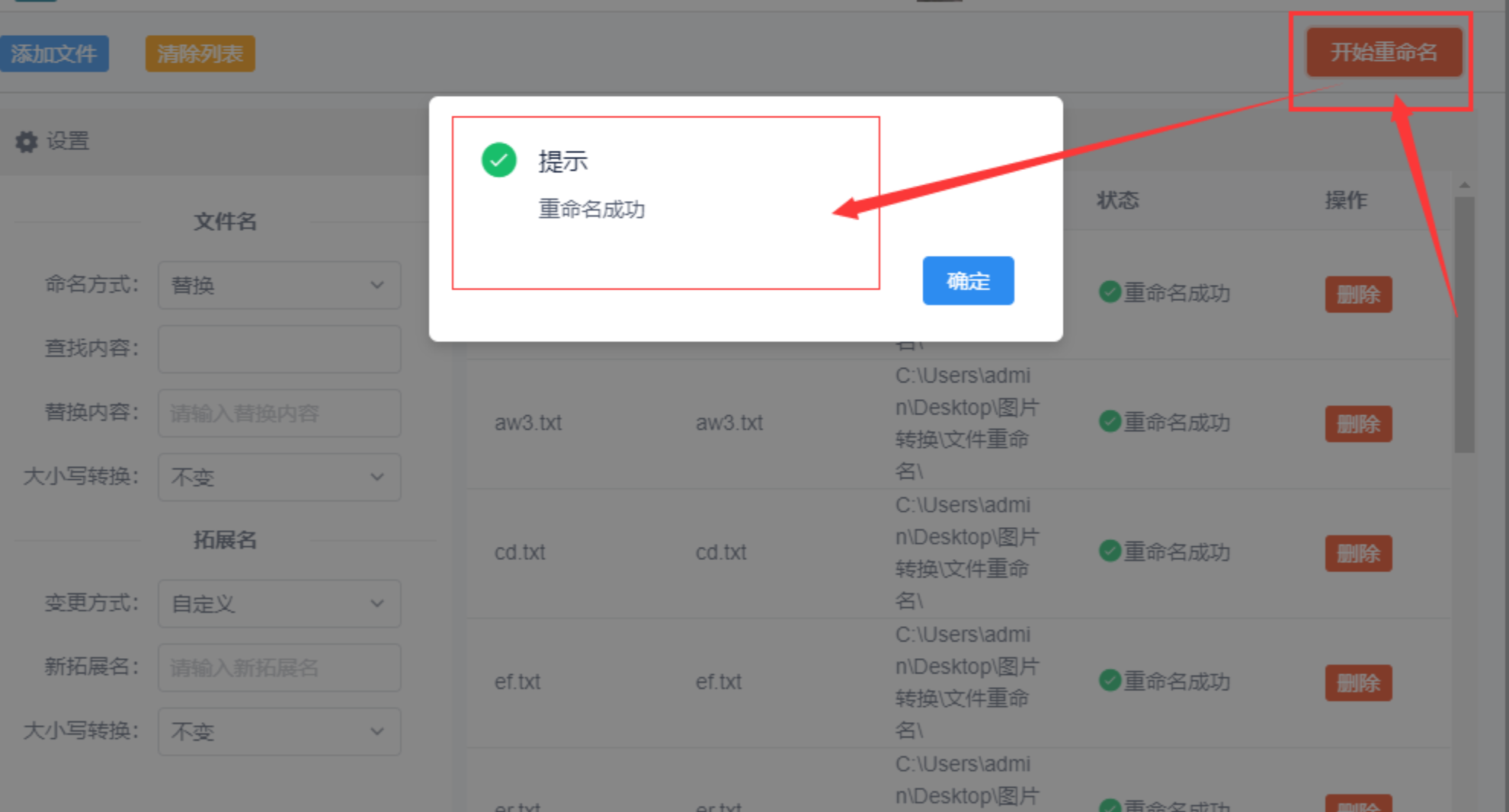Click the original file name cd.txt
Viewport: 1509px width, 812px height.
(520, 552)
